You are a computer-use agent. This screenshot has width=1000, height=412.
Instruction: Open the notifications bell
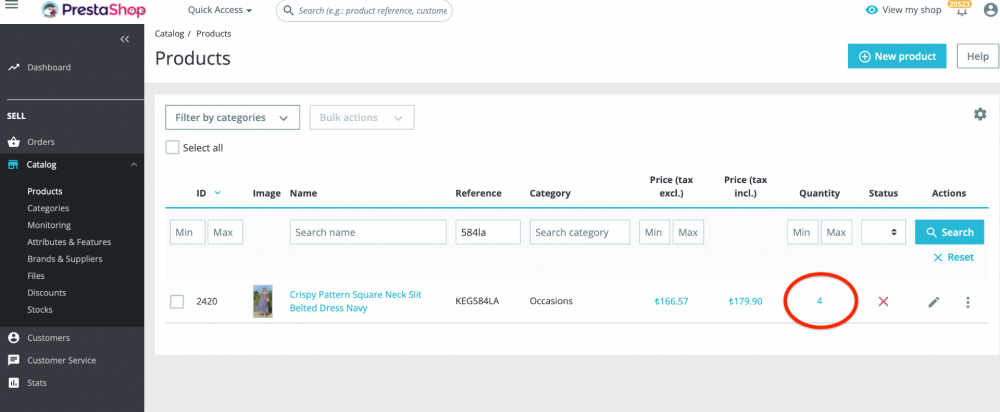click(x=961, y=11)
